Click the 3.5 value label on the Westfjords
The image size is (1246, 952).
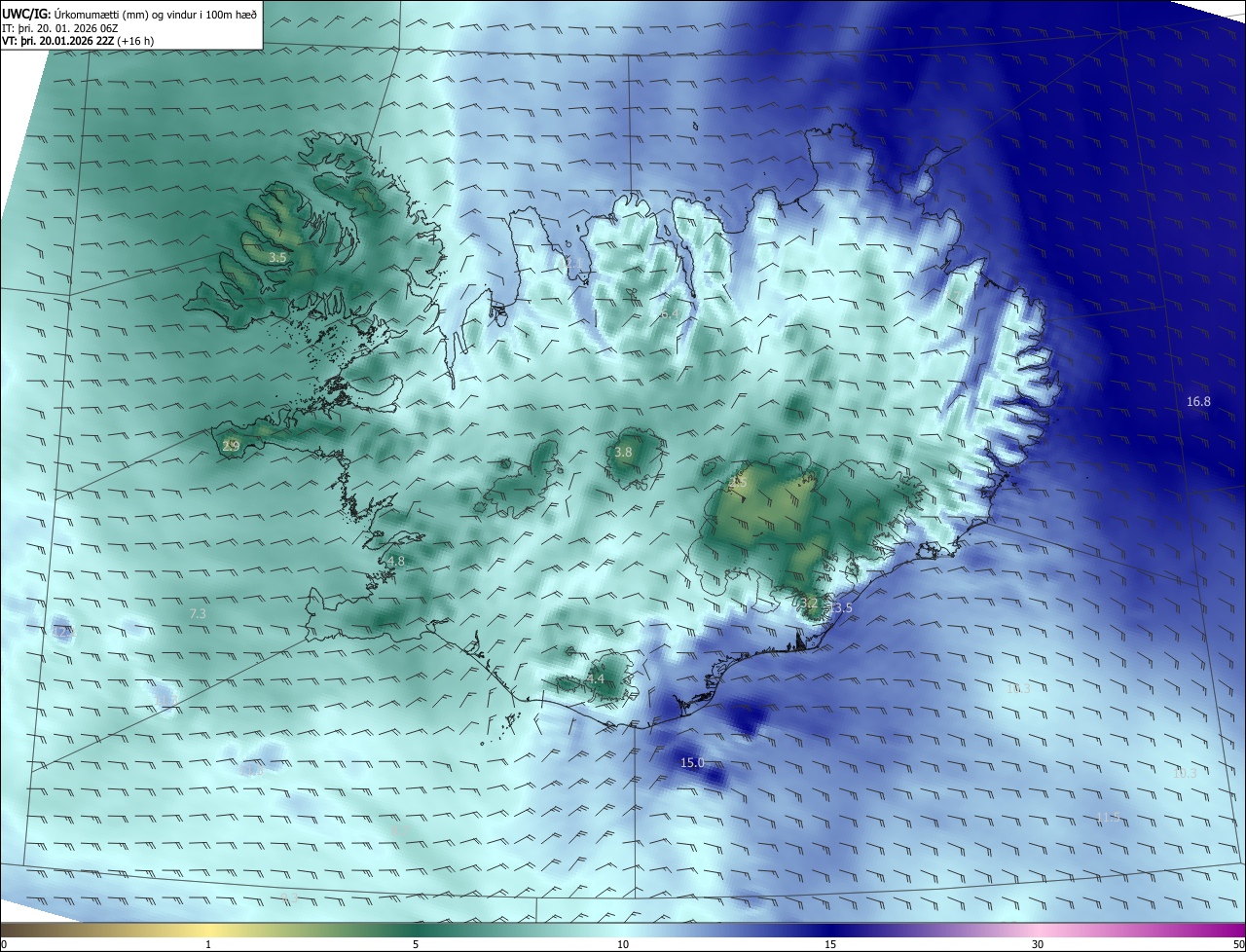[277, 258]
